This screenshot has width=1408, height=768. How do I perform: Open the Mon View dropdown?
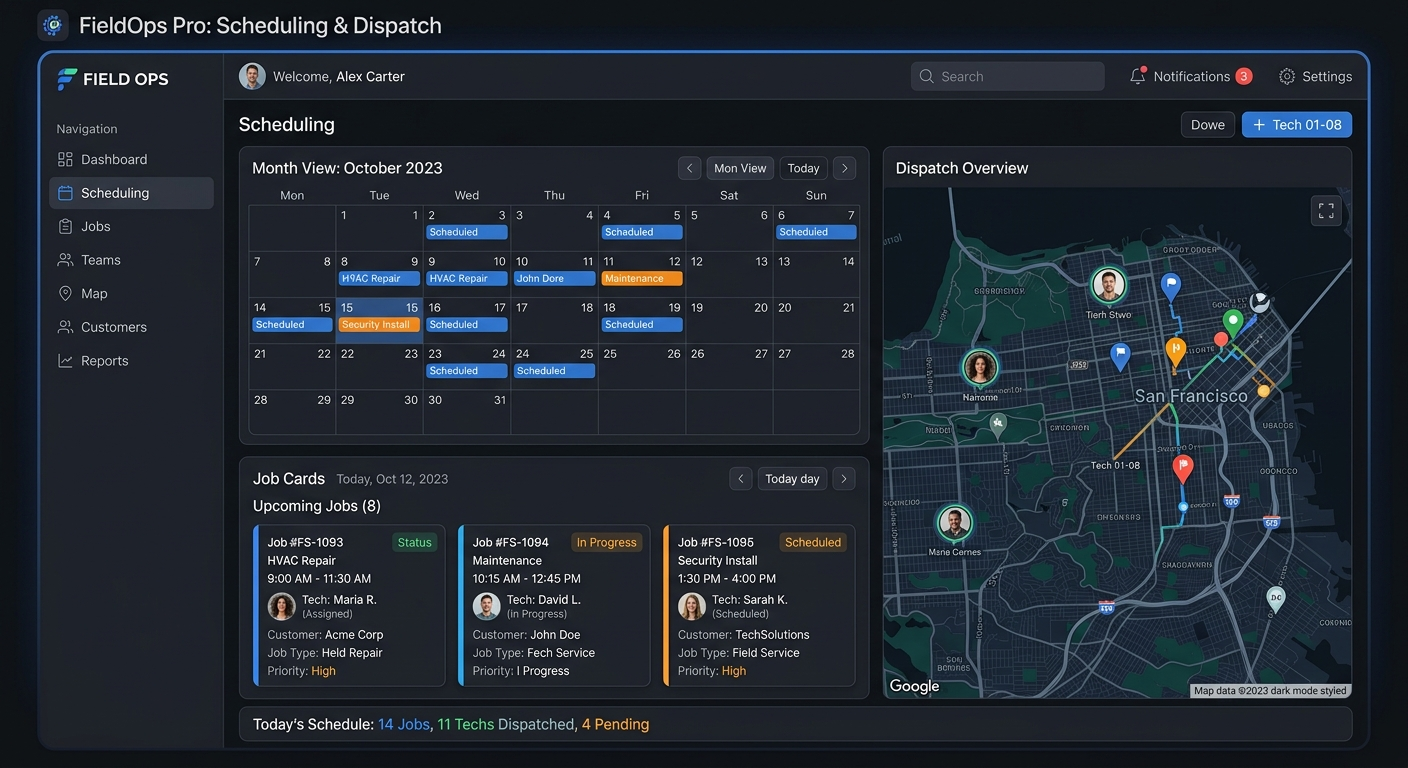tap(739, 167)
